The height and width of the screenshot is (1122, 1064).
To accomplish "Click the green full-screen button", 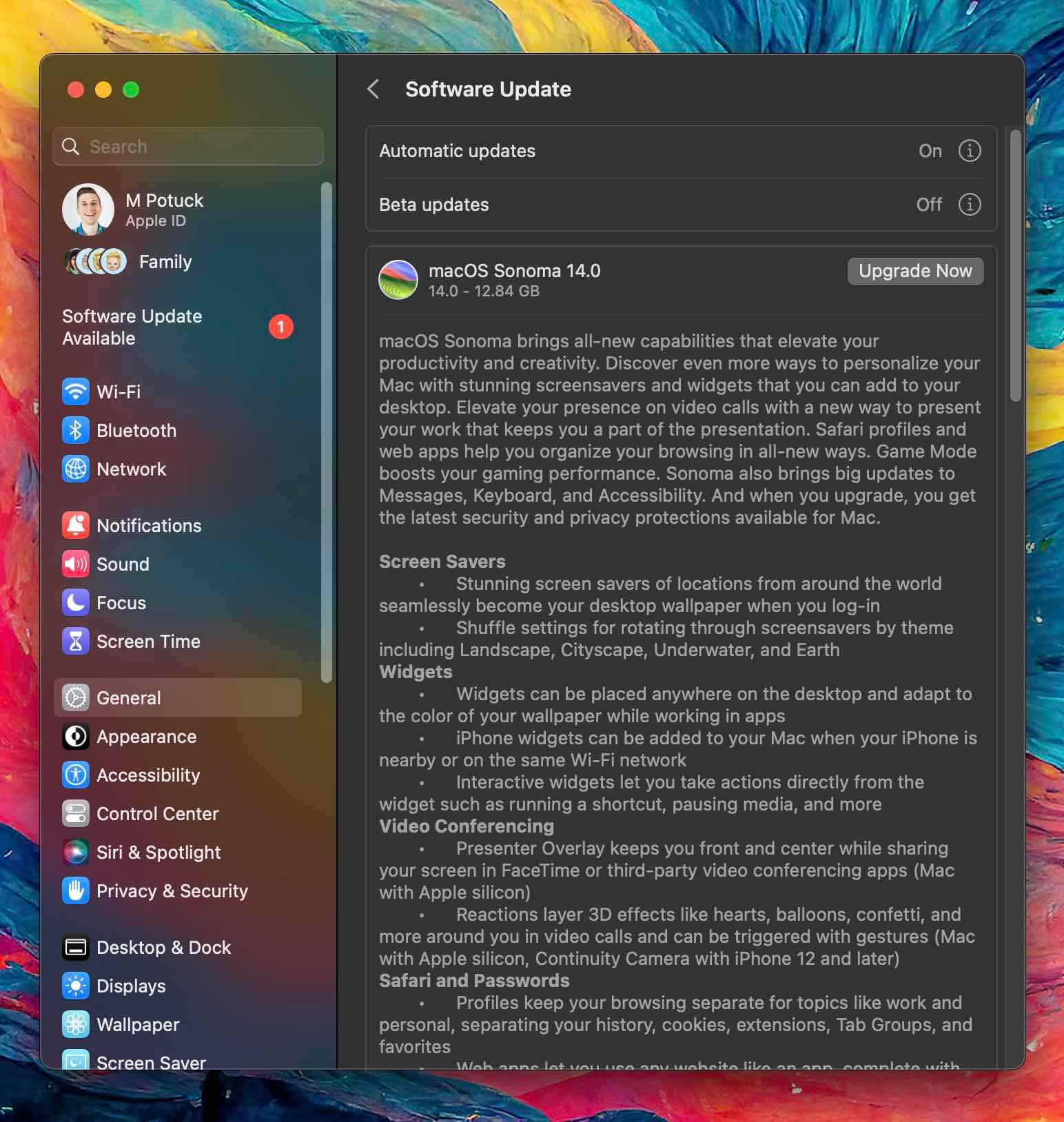I will click(x=131, y=90).
